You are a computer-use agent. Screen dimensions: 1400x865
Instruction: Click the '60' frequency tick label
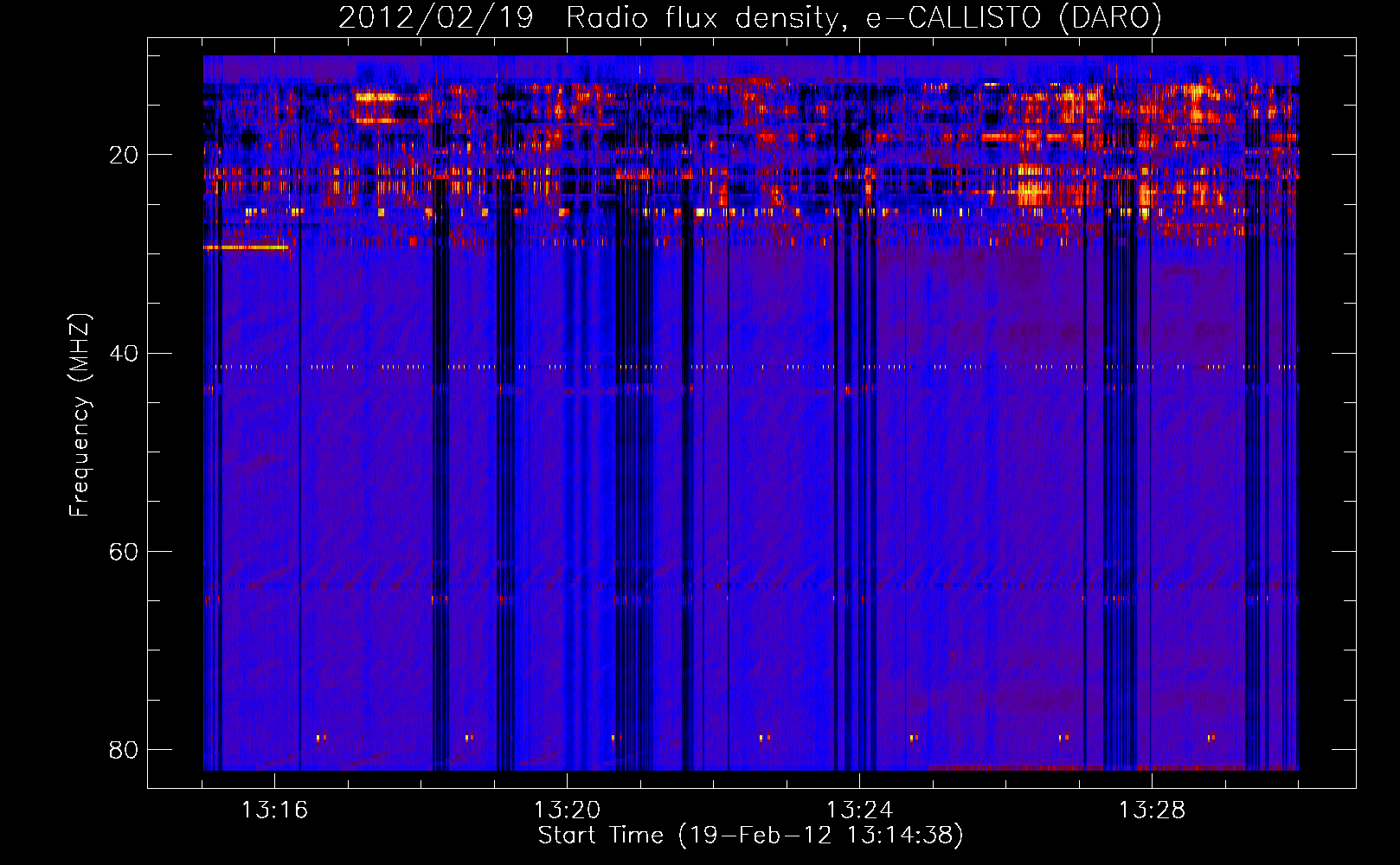[x=124, y=551]
